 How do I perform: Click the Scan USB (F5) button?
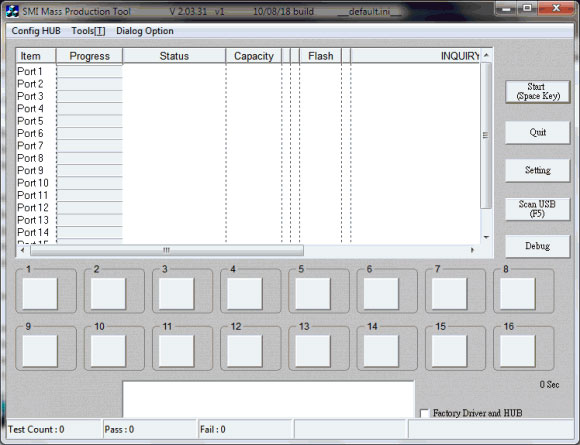pyautogui.click(x=537, y=209)
